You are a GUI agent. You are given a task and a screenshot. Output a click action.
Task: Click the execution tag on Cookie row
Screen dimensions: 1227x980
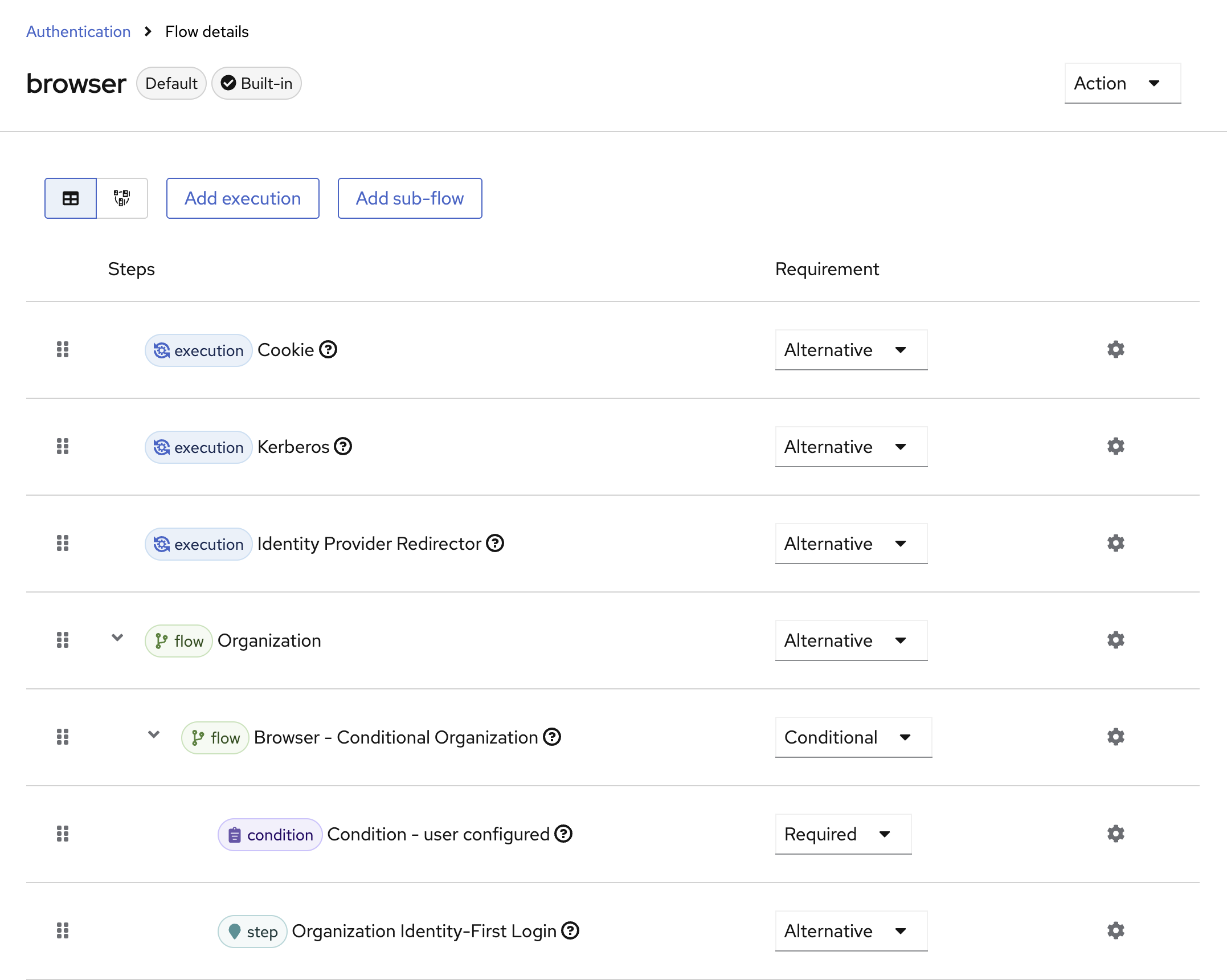199,350
